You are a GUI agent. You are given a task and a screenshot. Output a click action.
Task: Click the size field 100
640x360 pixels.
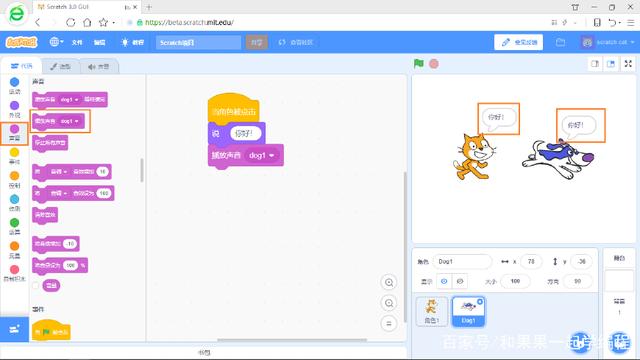pyautogui.click(x=516, y=281)
